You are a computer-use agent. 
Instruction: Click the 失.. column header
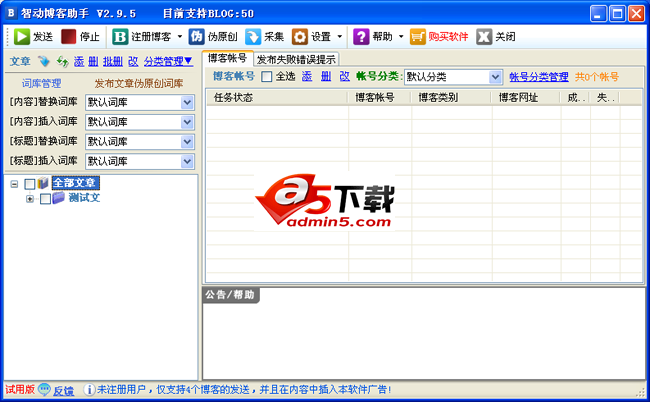coord(604,98)
